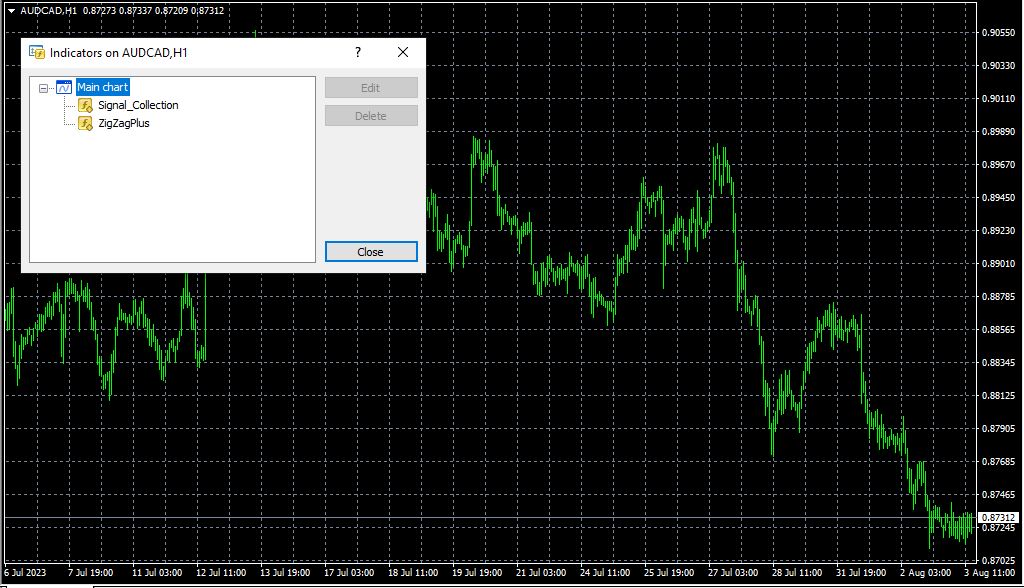Click the Main chart icon in tree

pos(64,87)
